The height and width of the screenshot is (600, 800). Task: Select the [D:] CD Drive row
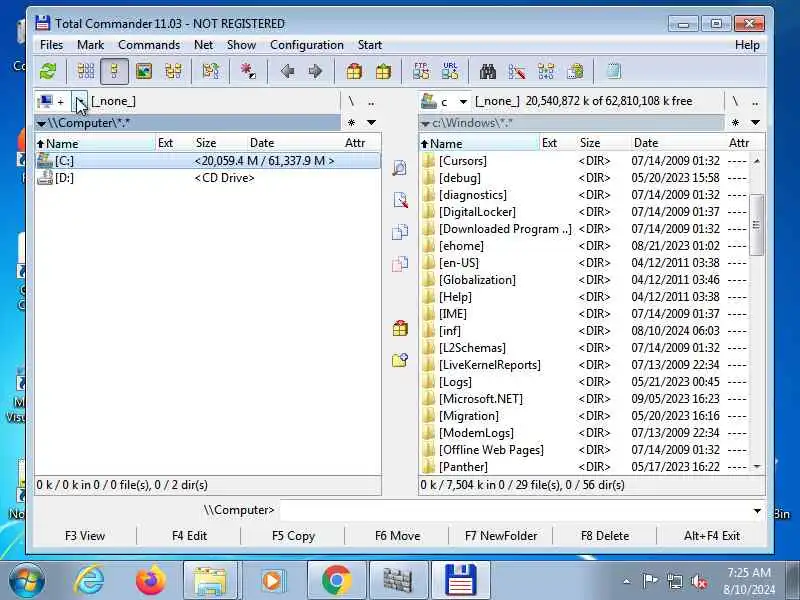[208, 178]
